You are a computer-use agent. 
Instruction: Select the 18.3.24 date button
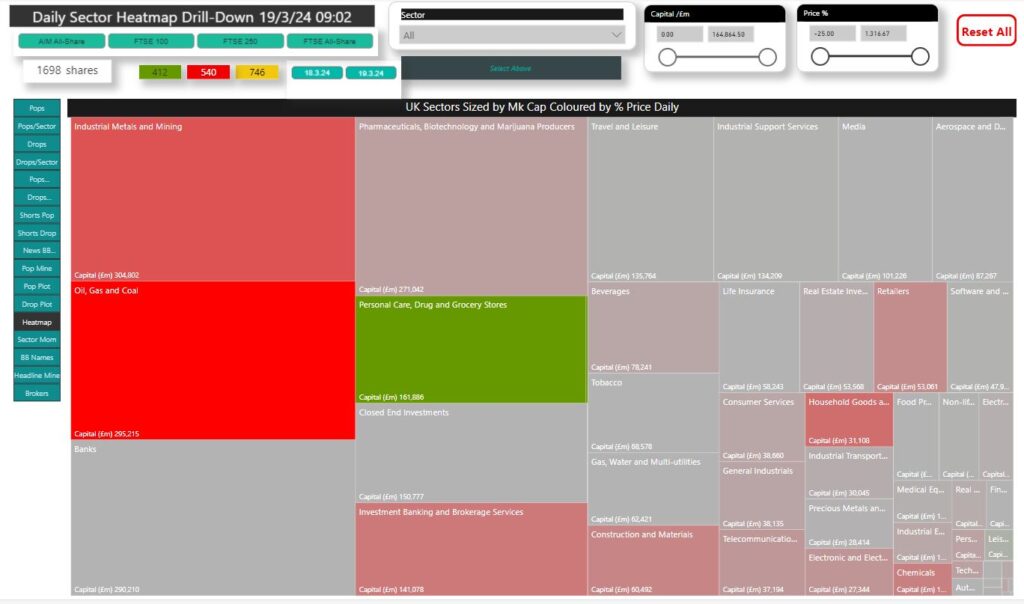pyautogui.click(x=317, y=73)
